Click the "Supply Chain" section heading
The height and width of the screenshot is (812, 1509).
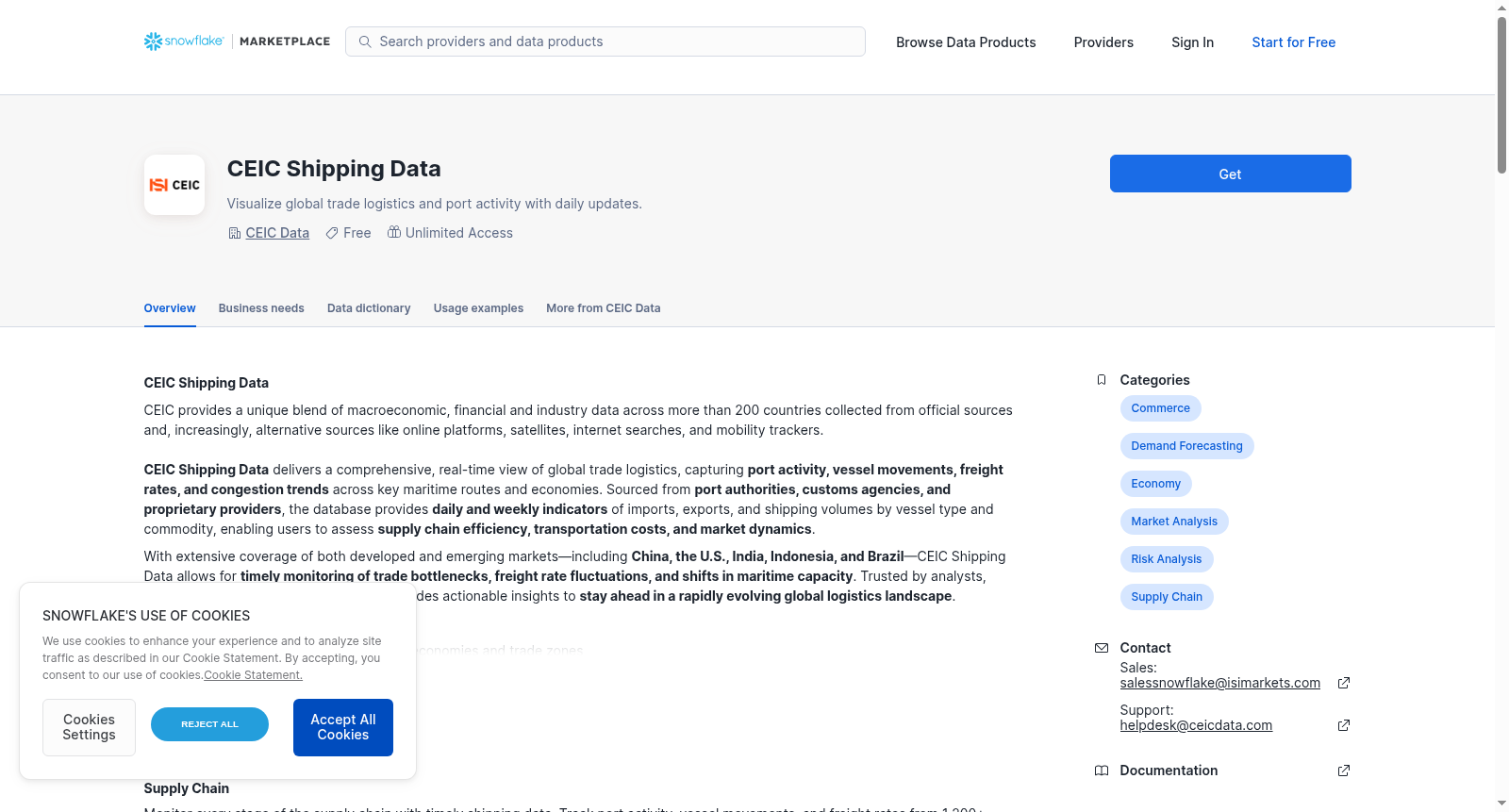[x=186, y=788]
